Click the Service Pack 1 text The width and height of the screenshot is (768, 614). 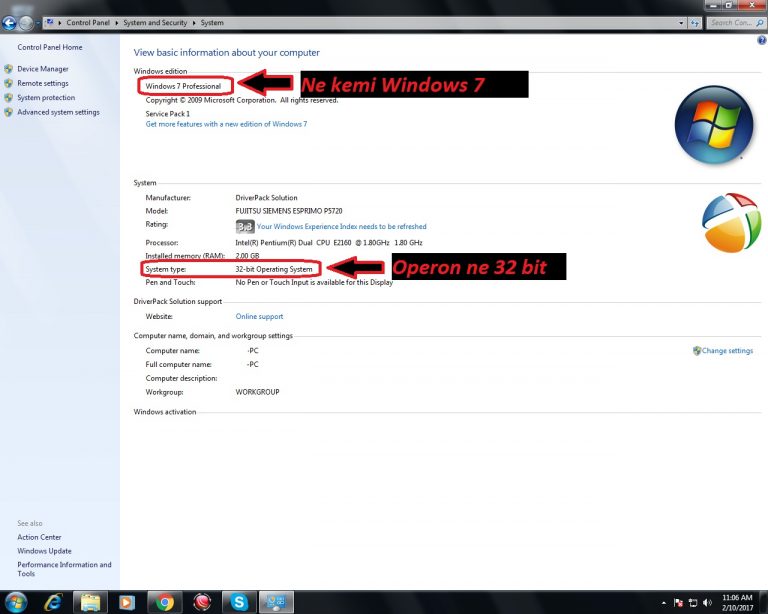[x=168, y=114]
